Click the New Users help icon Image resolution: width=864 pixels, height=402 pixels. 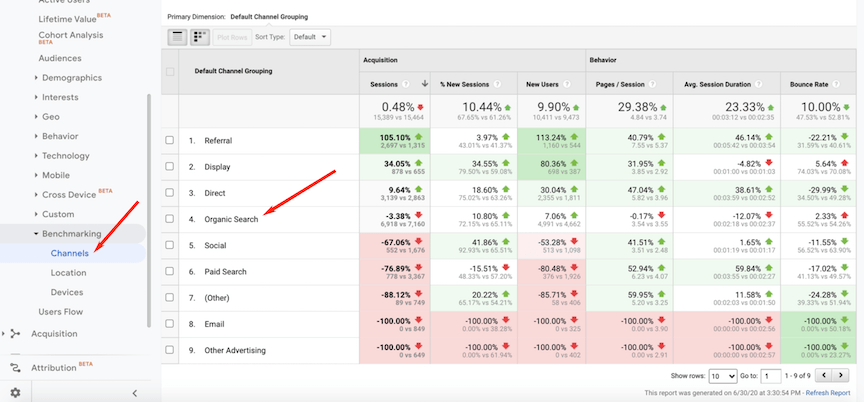point(567,84)
